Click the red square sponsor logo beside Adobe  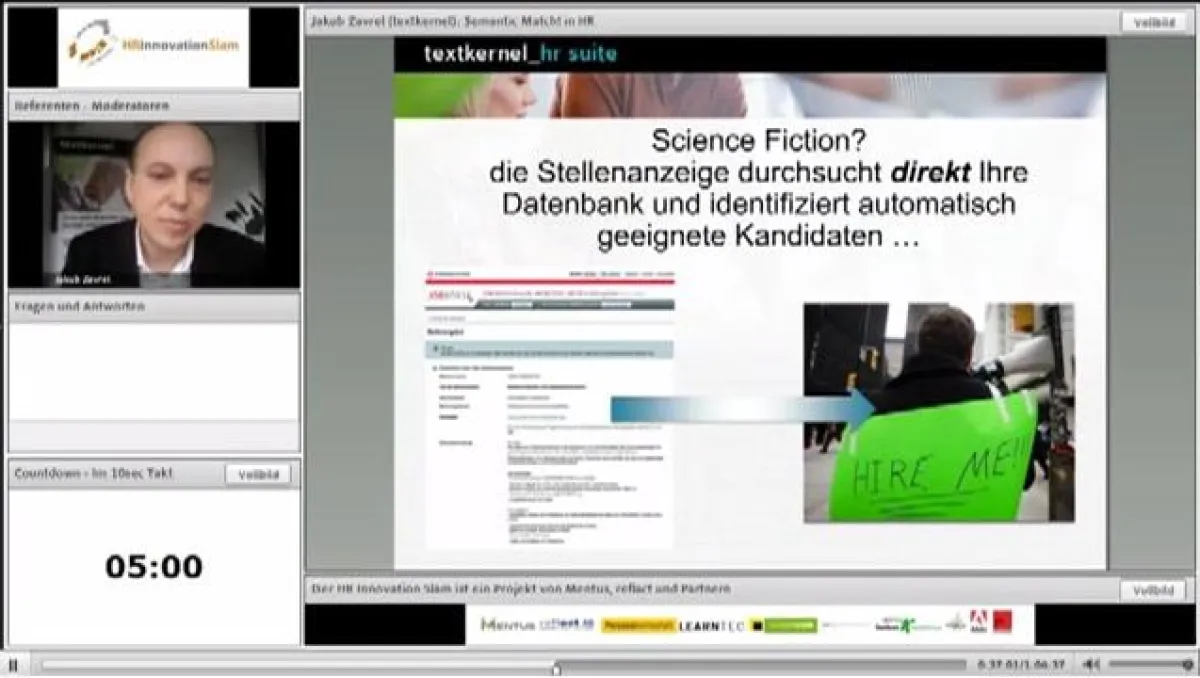click(1003, 620)
